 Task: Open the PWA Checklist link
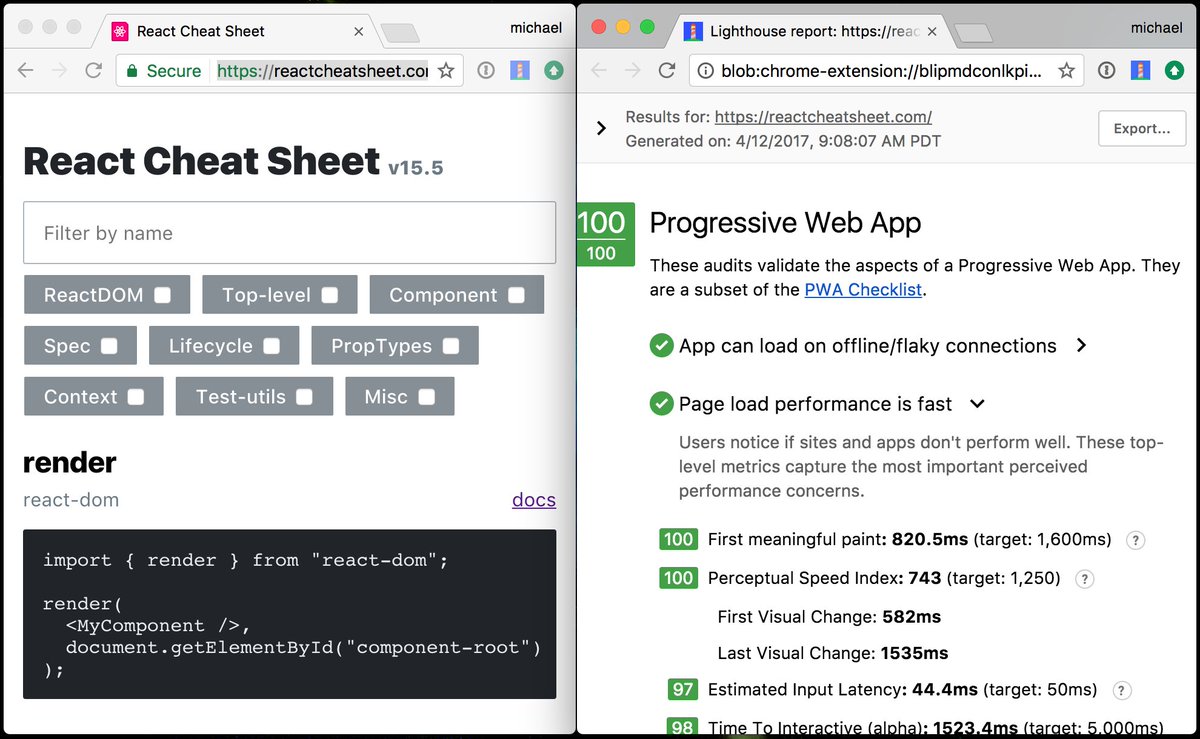coord(864,290)
